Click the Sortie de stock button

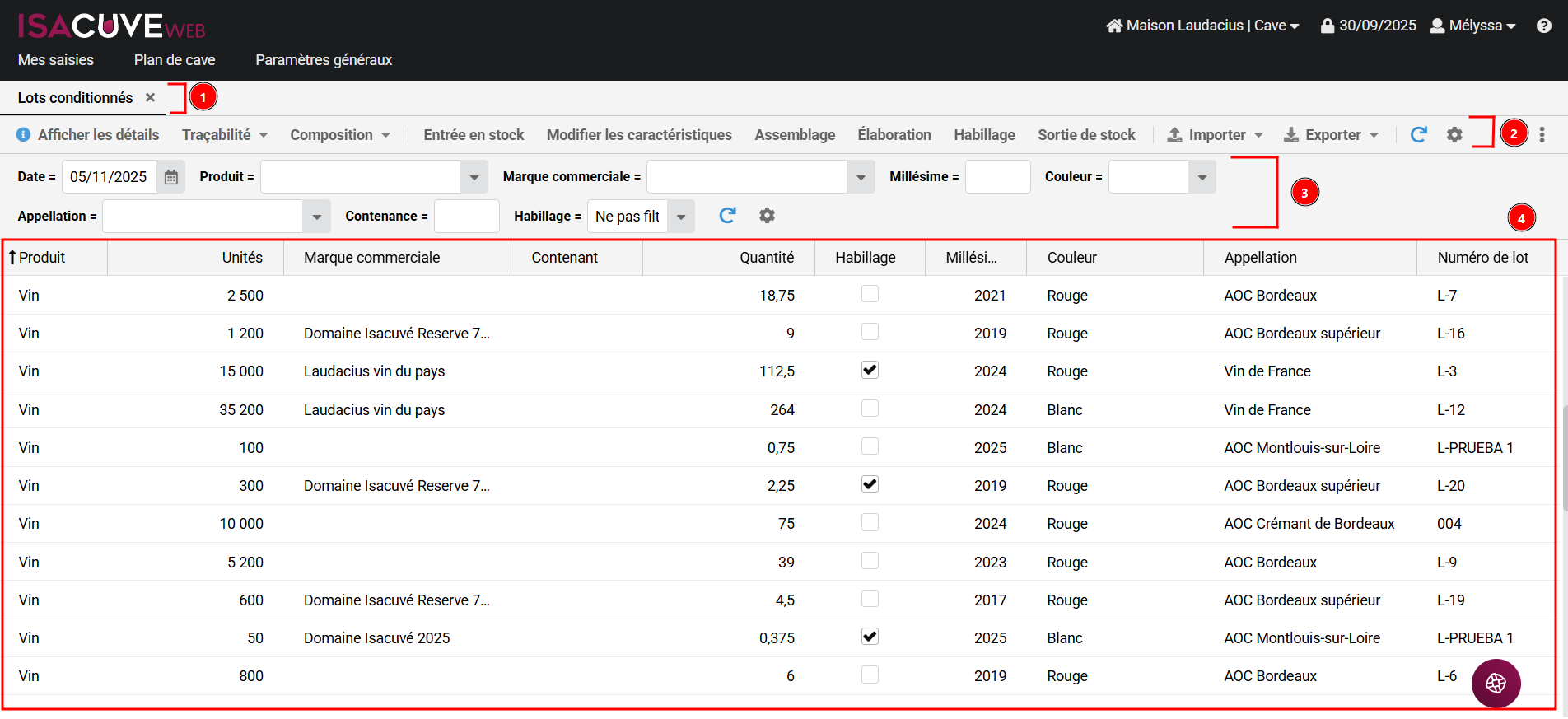pyautogui.click(x=1085, y=135)
